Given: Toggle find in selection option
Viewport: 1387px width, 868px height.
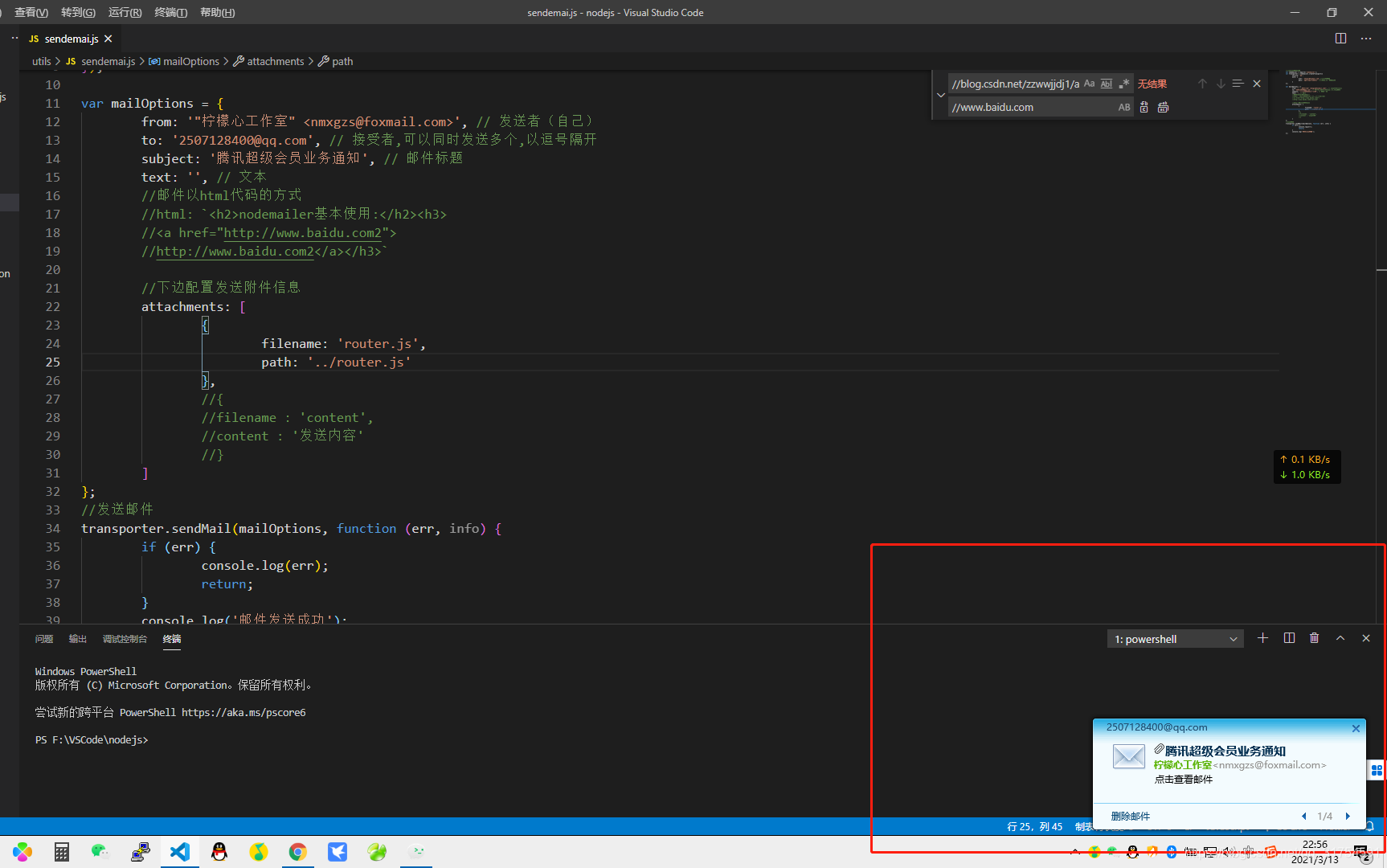Looking at the screenshot, I should pos(1238,84).
